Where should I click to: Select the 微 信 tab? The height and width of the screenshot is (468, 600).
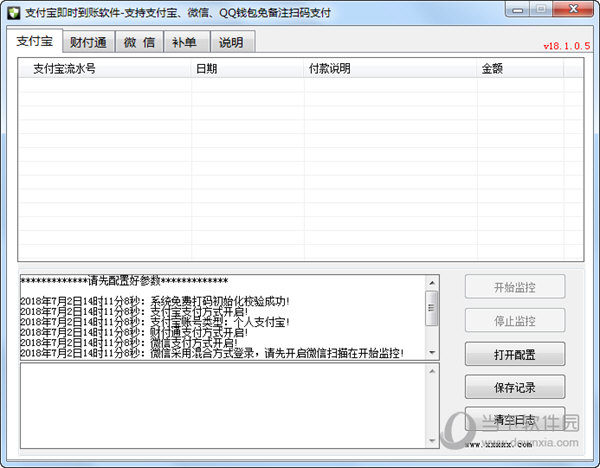pyautogui.click(x=139, y=42)
